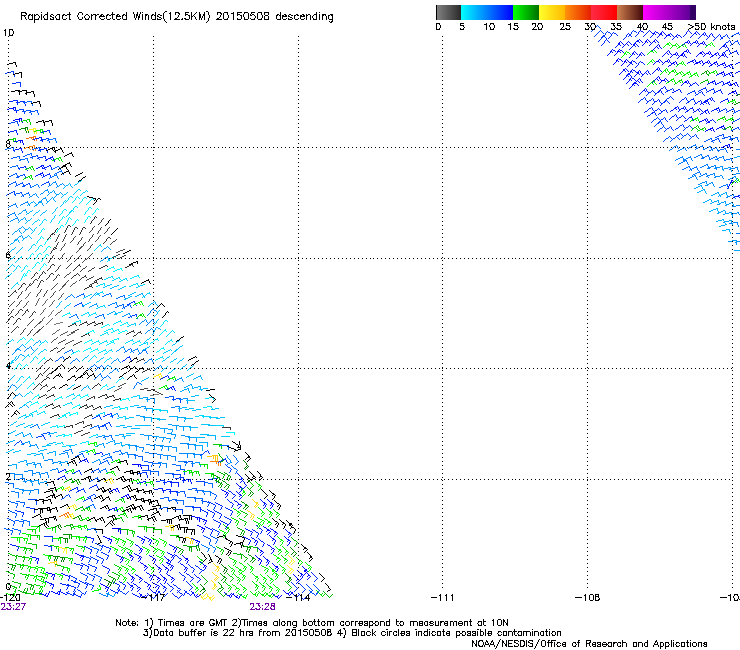740x650 pixels.
Task: Click the 4 latitude axis label
Action: pos(8,366)
